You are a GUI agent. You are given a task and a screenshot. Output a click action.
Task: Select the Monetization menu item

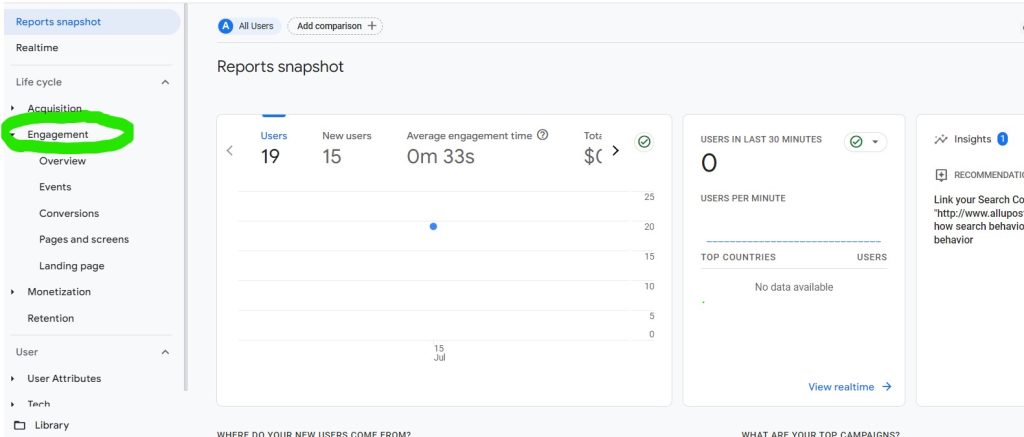pyautogui.click(x=59, y=292)
